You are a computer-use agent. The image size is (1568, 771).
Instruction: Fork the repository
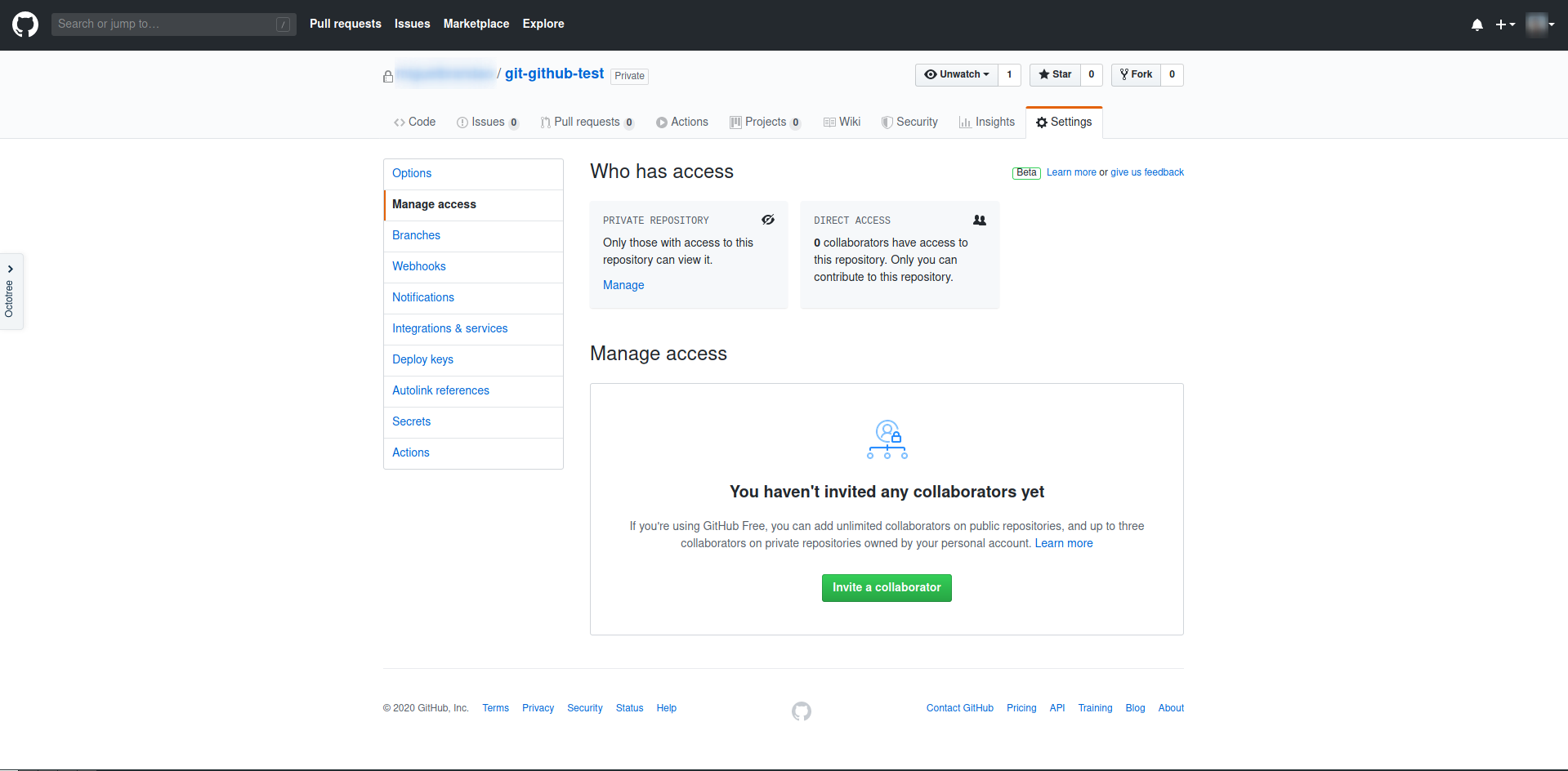(1136, 74)
